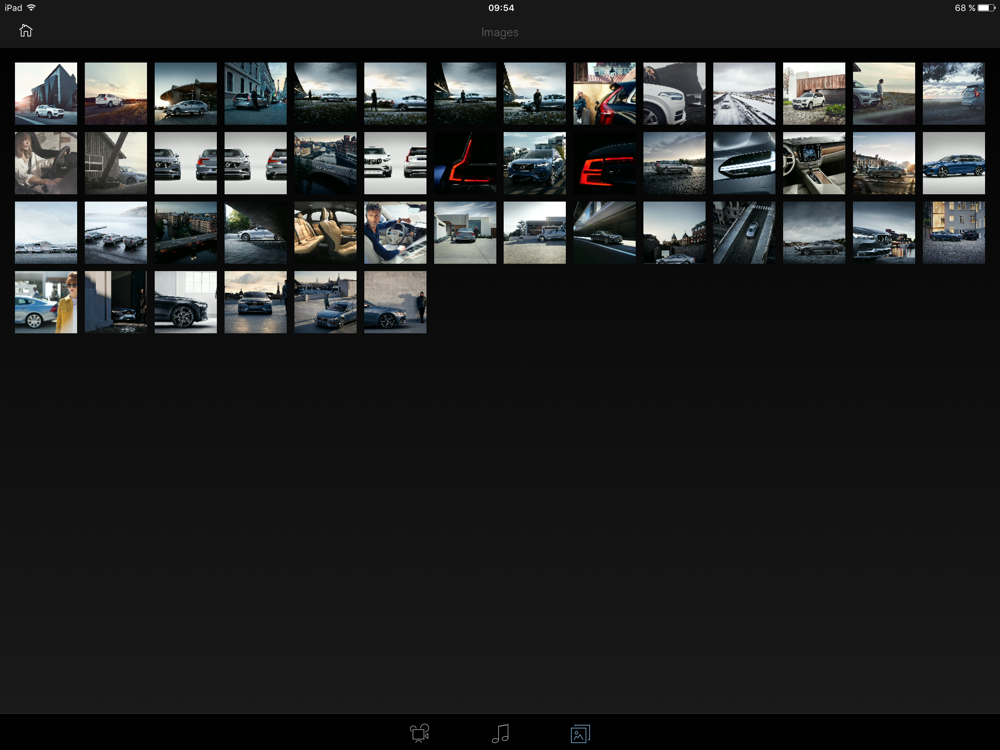Open car in city square at sunset thumbnail
Screen dimensions: 1000x750
point(884,163)
